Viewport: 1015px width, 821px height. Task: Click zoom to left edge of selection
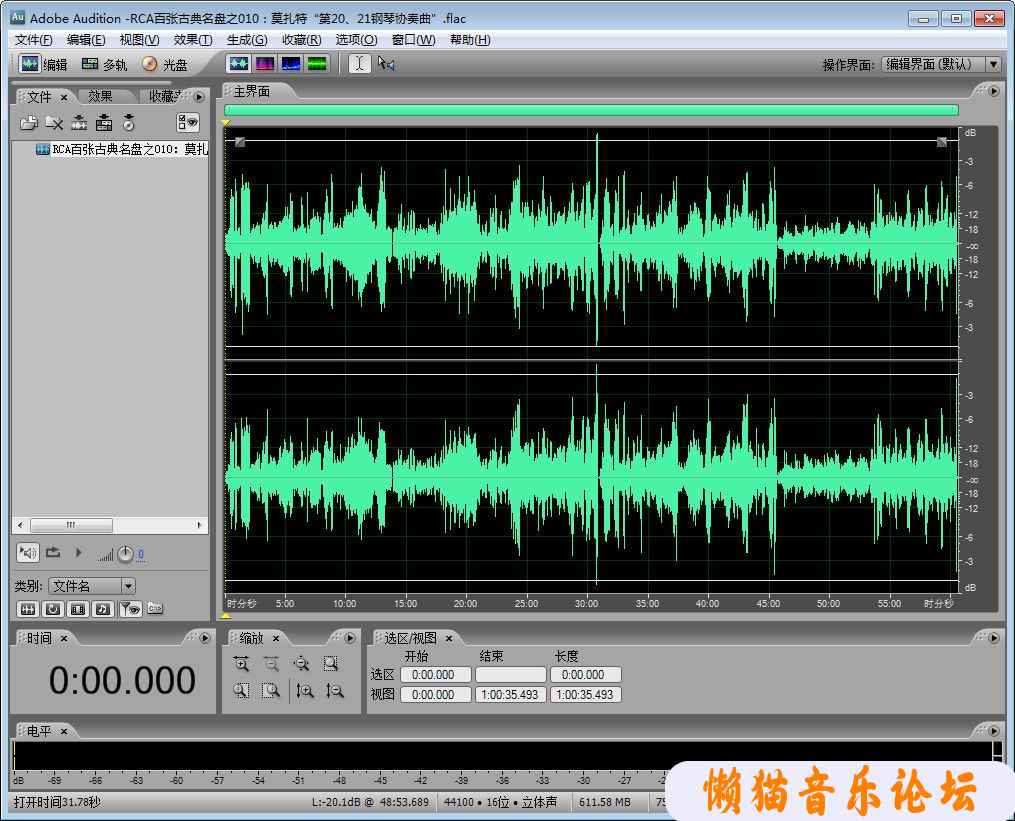tap(241, 691)
